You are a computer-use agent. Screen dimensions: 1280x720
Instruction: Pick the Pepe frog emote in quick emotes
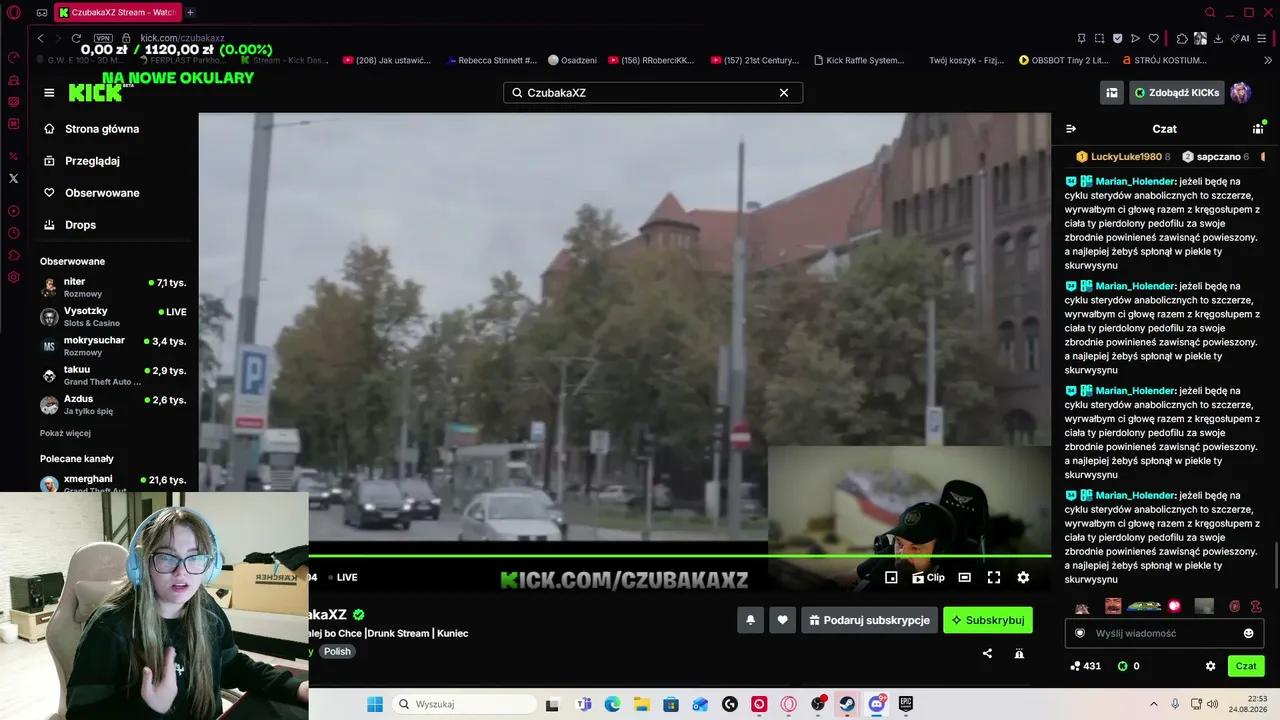tap(1144, 606)
